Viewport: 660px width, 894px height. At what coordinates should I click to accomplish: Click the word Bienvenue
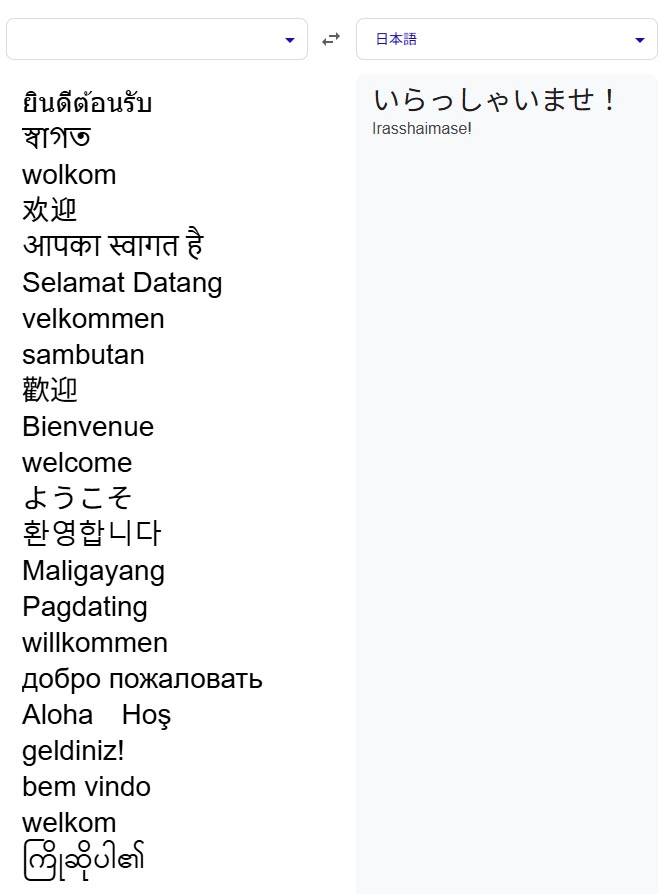pyautogui.click(x=88, y=426)
